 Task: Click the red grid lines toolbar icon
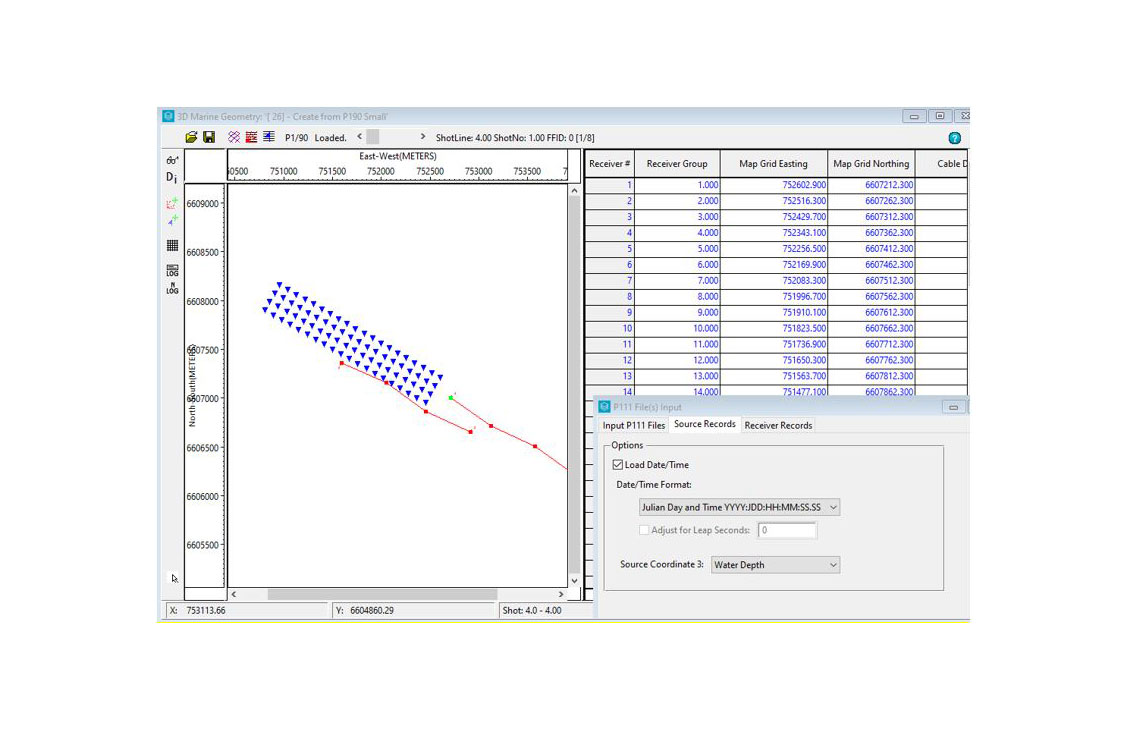click(251, 137)
